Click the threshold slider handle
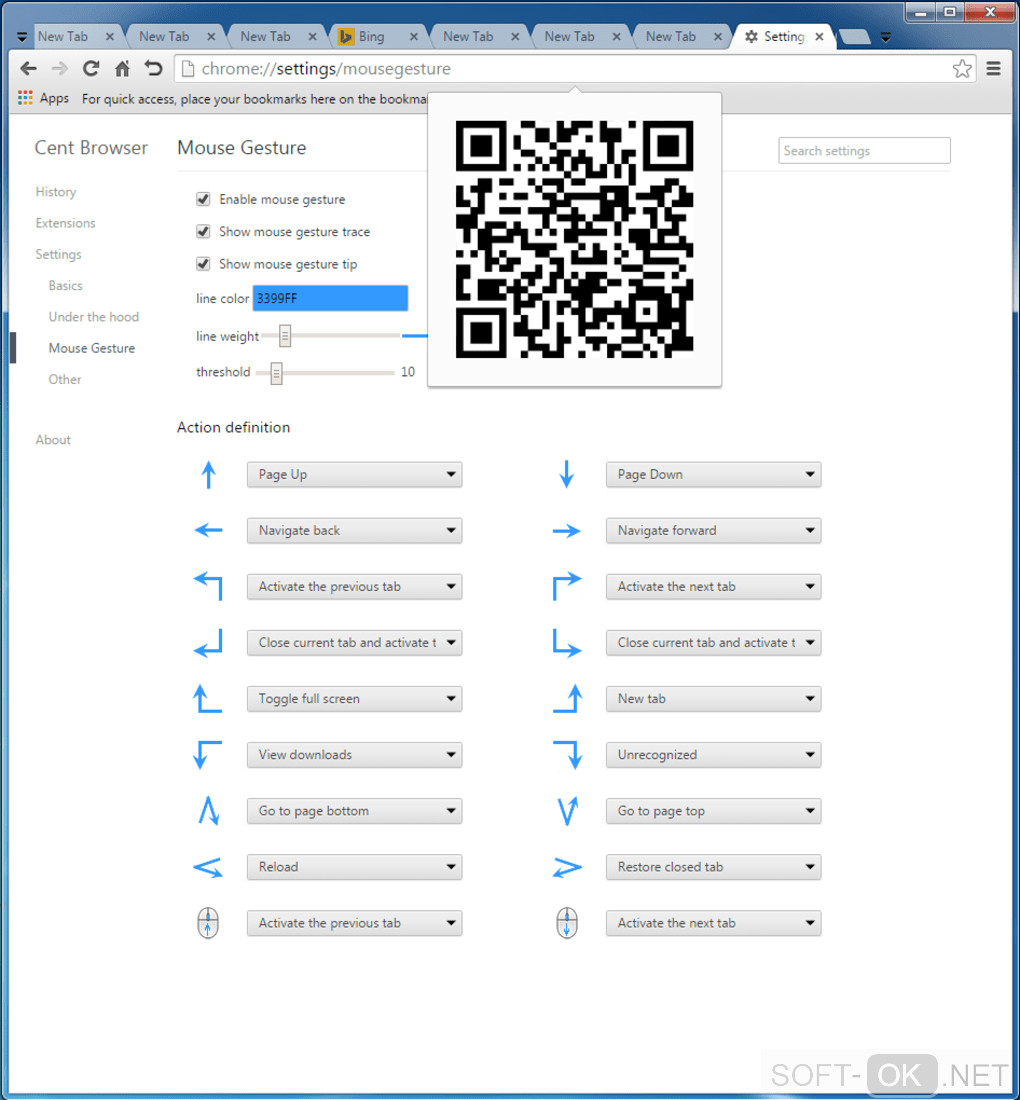The width and height of the screenshot is (1020, 1100). (x=276, y=373)
